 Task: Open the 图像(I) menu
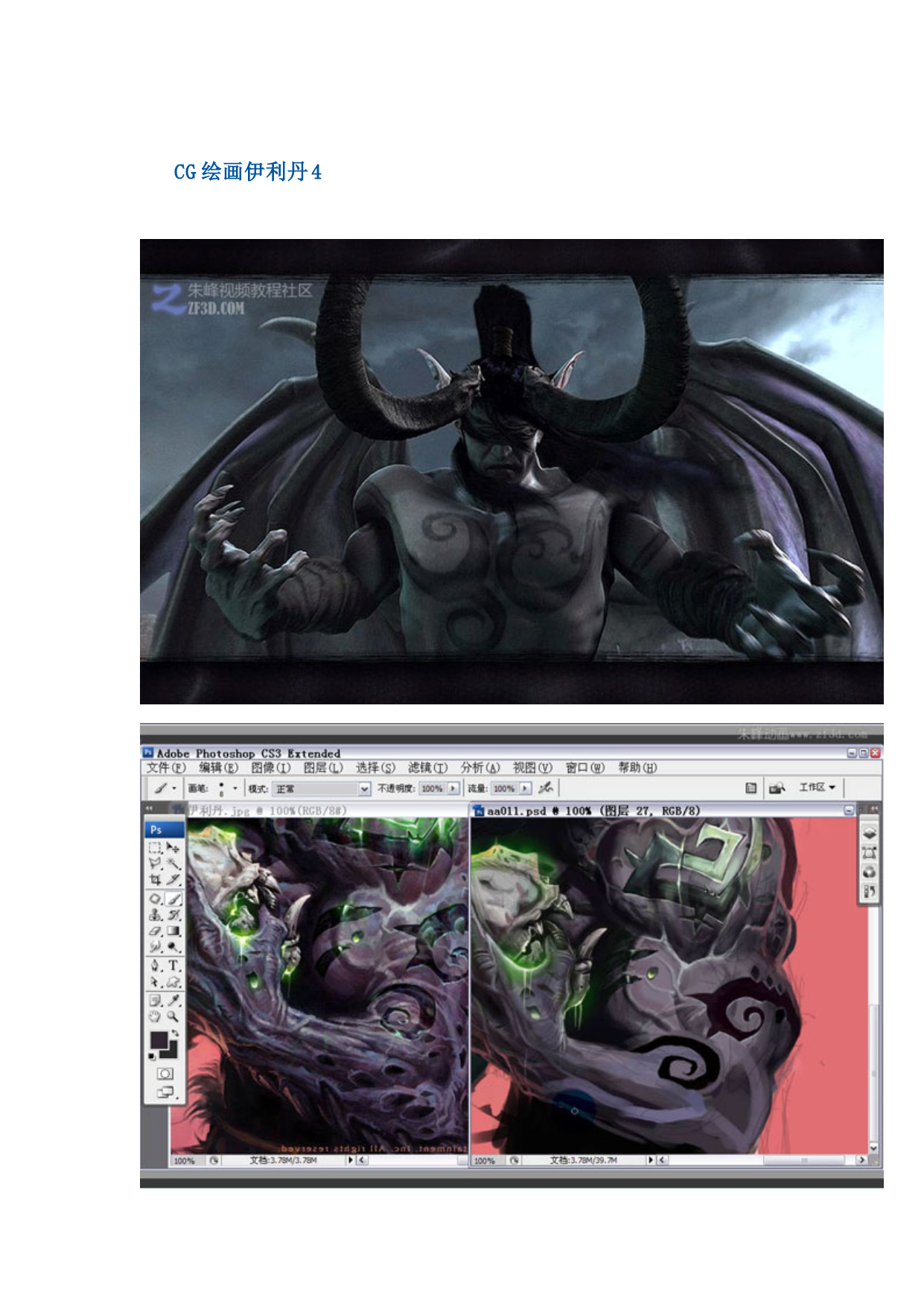[270, 768]
